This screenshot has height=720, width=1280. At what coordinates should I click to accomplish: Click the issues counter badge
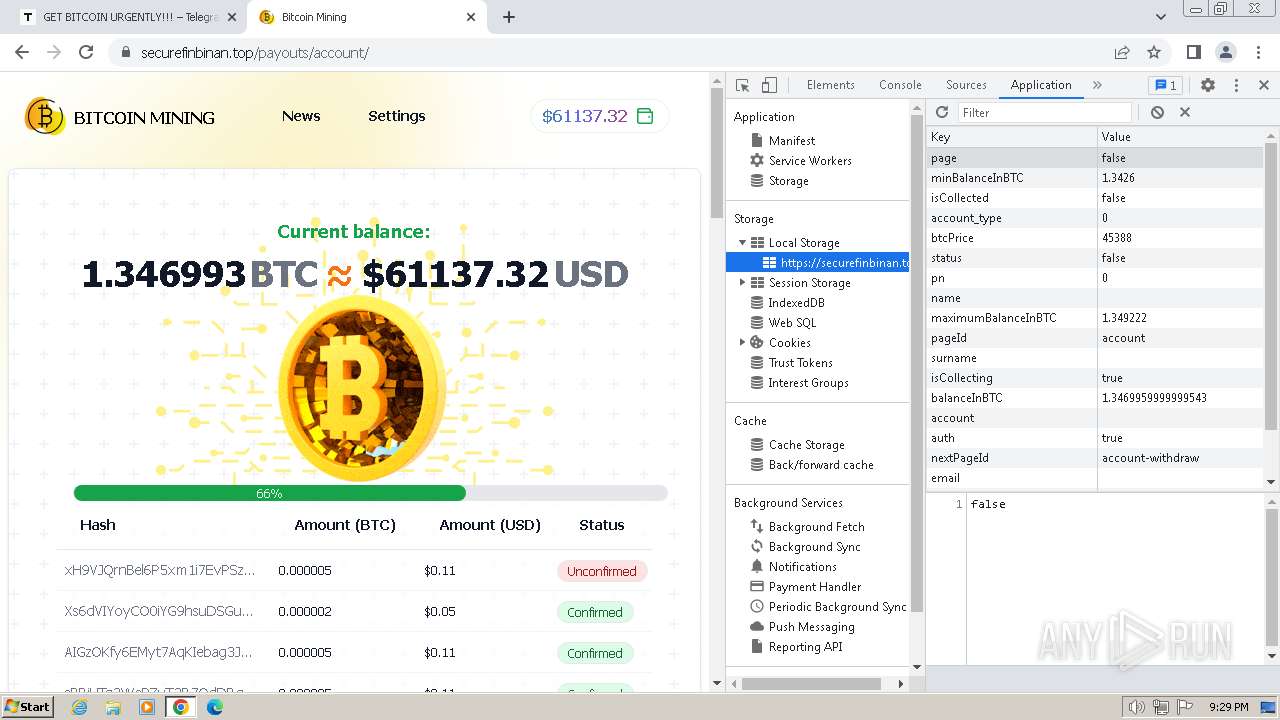point(1165,85)
